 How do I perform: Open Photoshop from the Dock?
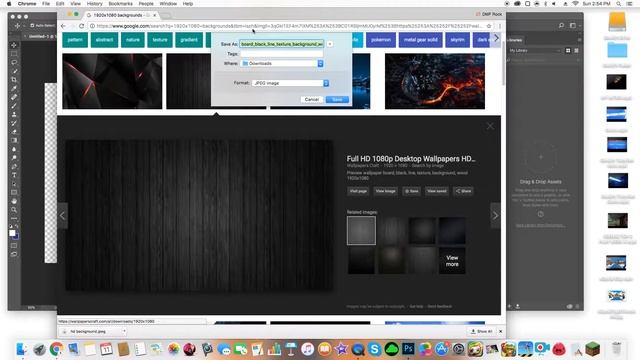408,349
